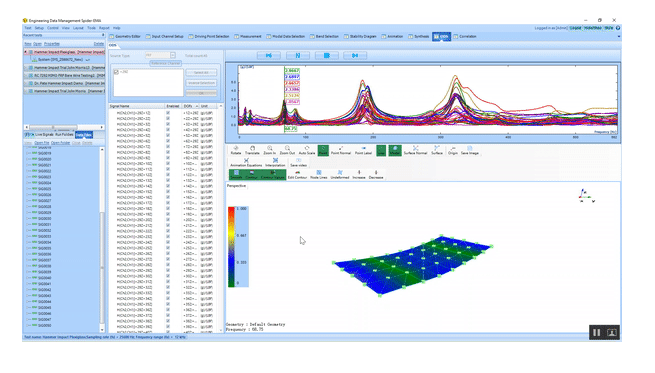Switch to the Synthesis tab

[419, 36]
